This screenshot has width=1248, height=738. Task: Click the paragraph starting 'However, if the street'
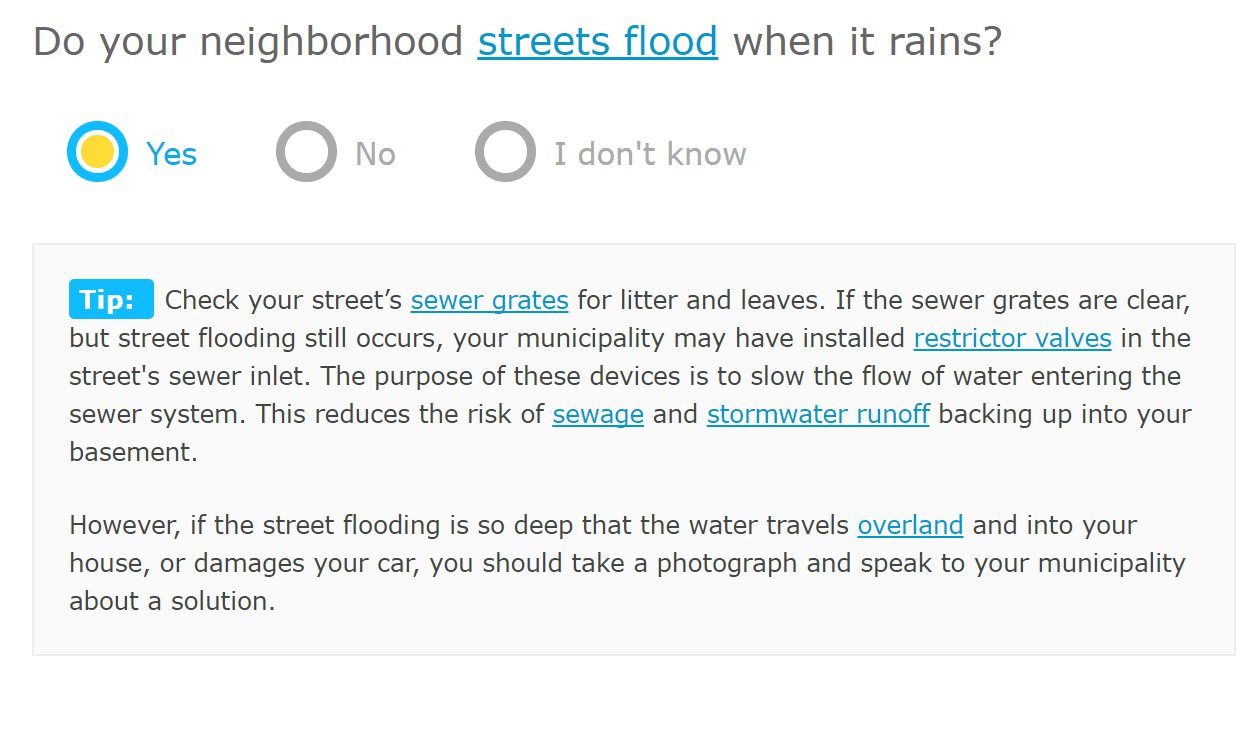click(627, 563)
